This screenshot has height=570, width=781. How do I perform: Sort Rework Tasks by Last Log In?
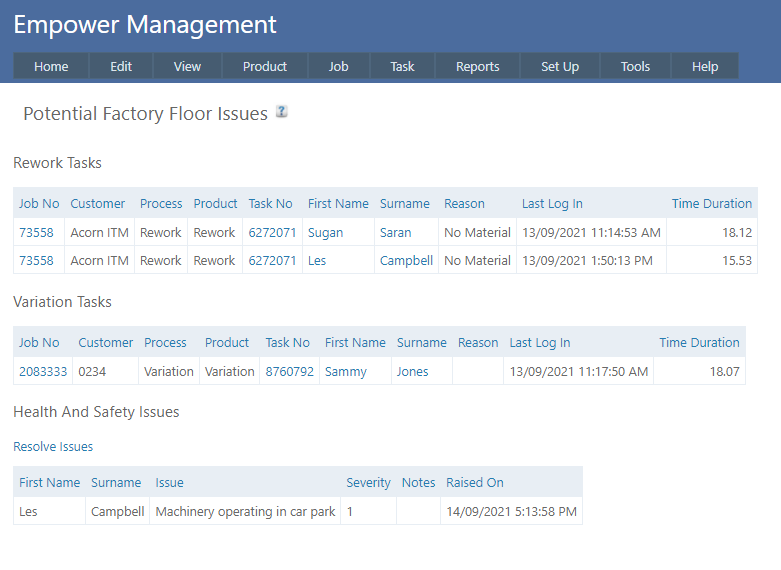[552, 203]
